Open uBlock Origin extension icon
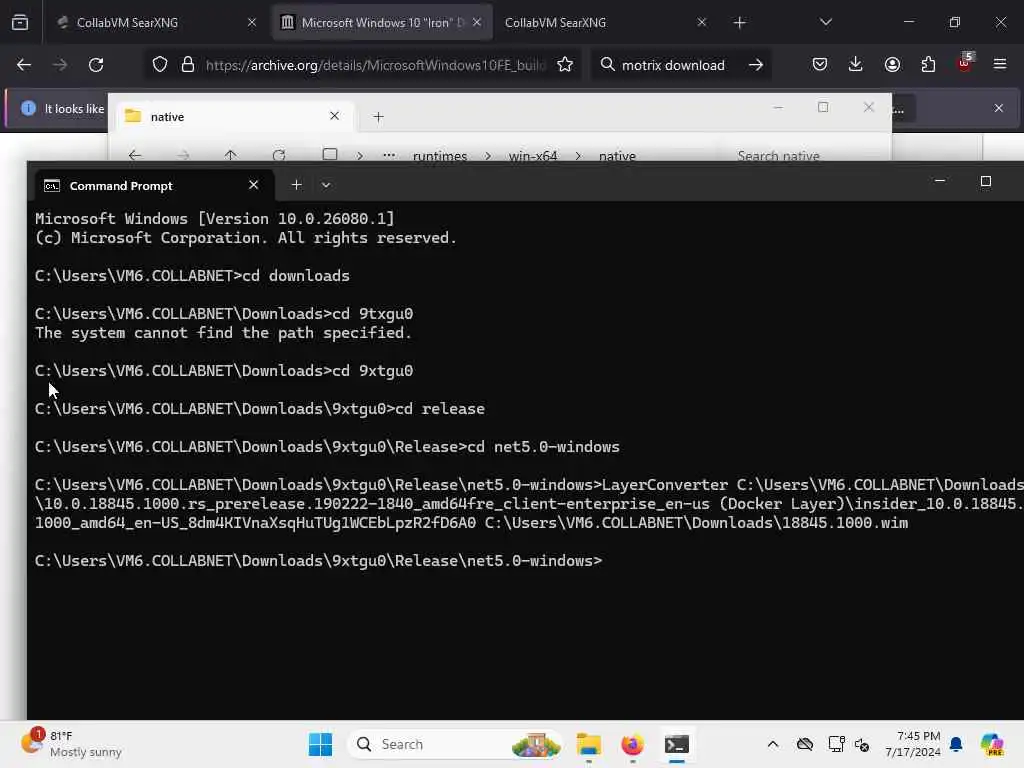 click(965, 63)
